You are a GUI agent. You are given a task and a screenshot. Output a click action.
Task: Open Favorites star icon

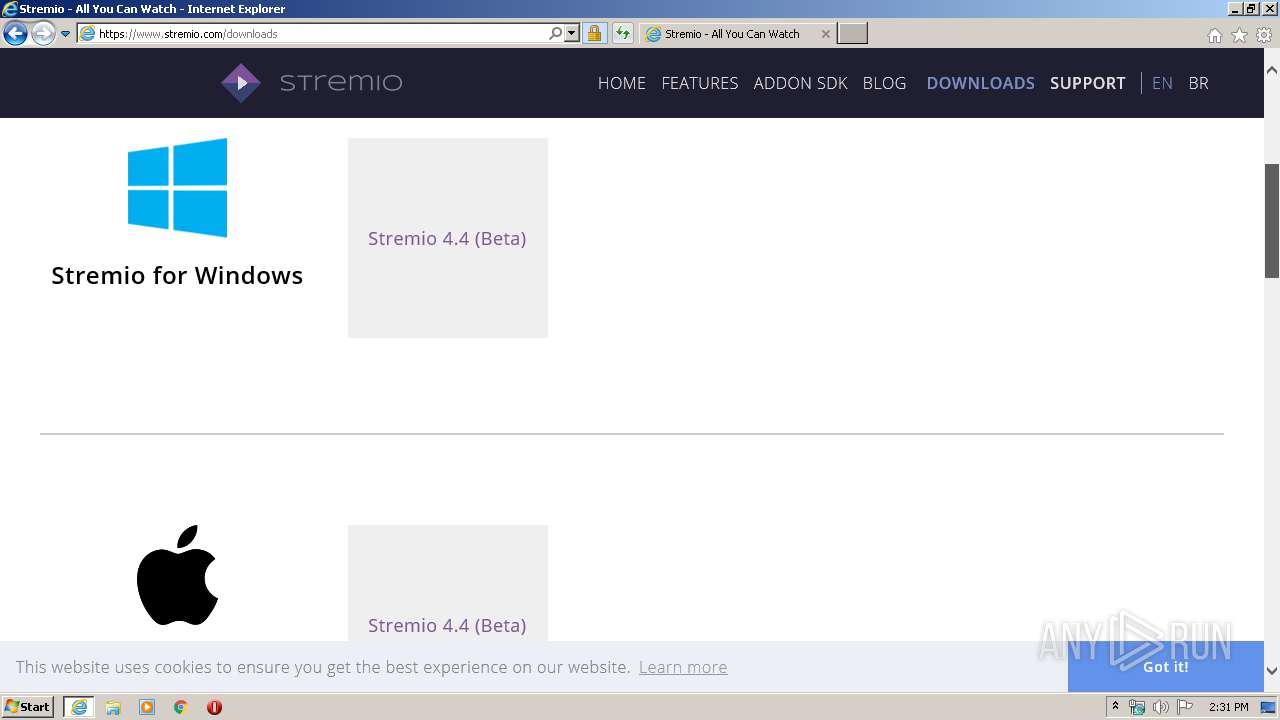click(1239, 35)
